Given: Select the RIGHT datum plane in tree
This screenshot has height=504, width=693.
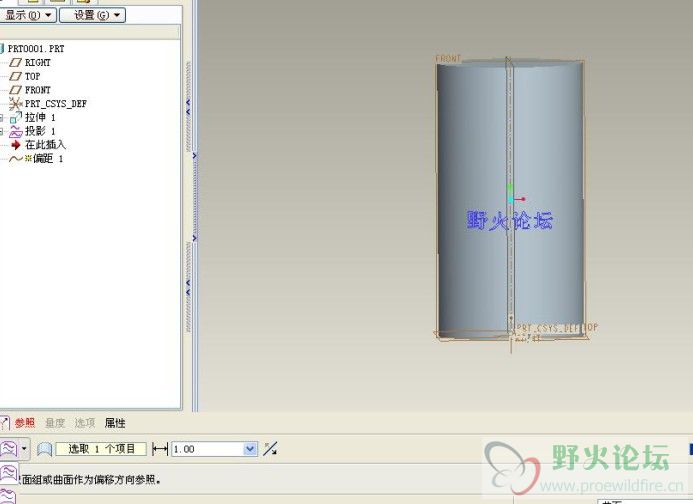Looking at the screenshot, I should tap(37, 63).
